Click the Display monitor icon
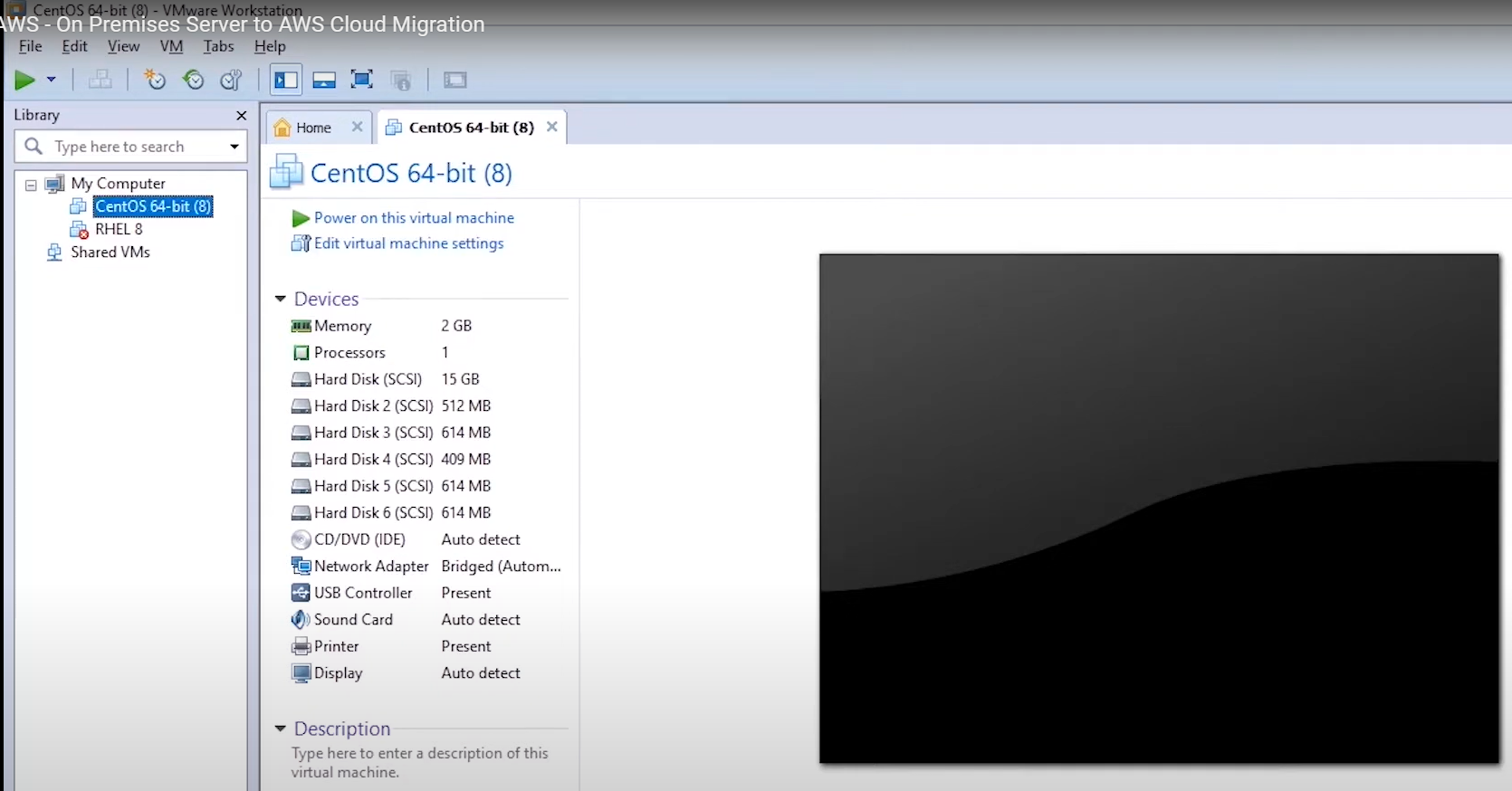 point(301,673)
